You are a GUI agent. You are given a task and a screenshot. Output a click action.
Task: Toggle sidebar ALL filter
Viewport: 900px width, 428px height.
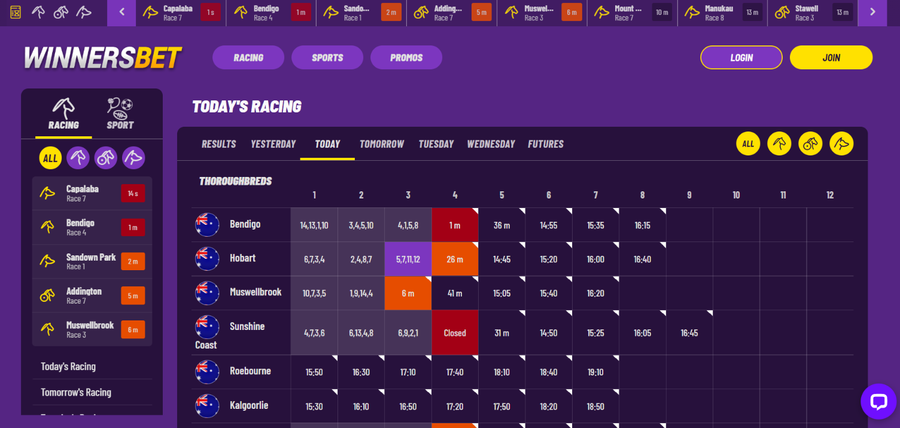pos(51,158)
